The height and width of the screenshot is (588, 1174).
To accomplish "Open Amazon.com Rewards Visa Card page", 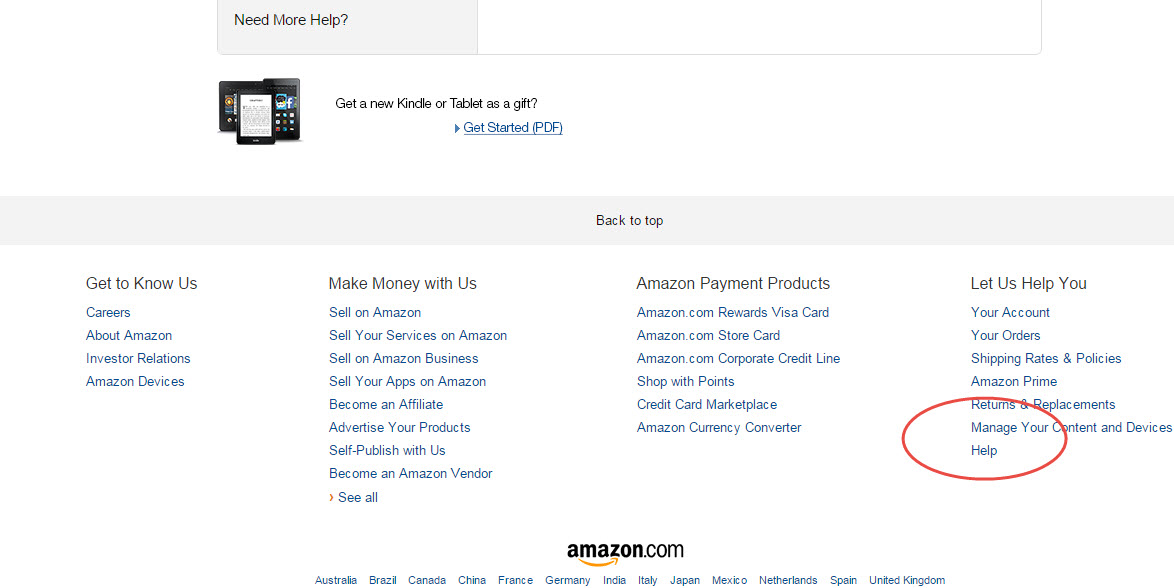I will pos(732,312).
